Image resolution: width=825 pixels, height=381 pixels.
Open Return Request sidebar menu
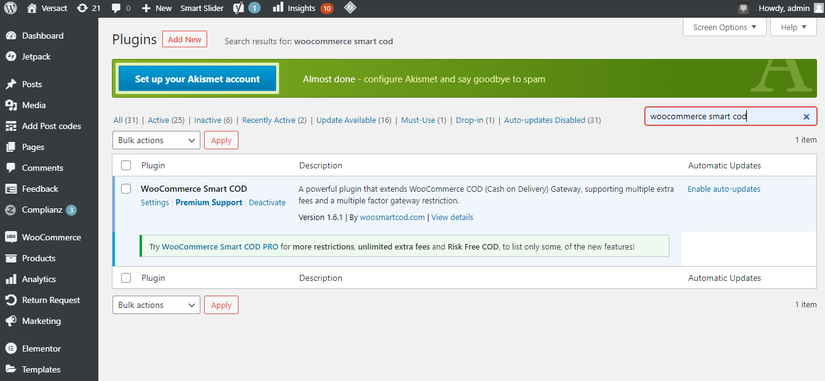pyautogui.click(x=51, y=300)
